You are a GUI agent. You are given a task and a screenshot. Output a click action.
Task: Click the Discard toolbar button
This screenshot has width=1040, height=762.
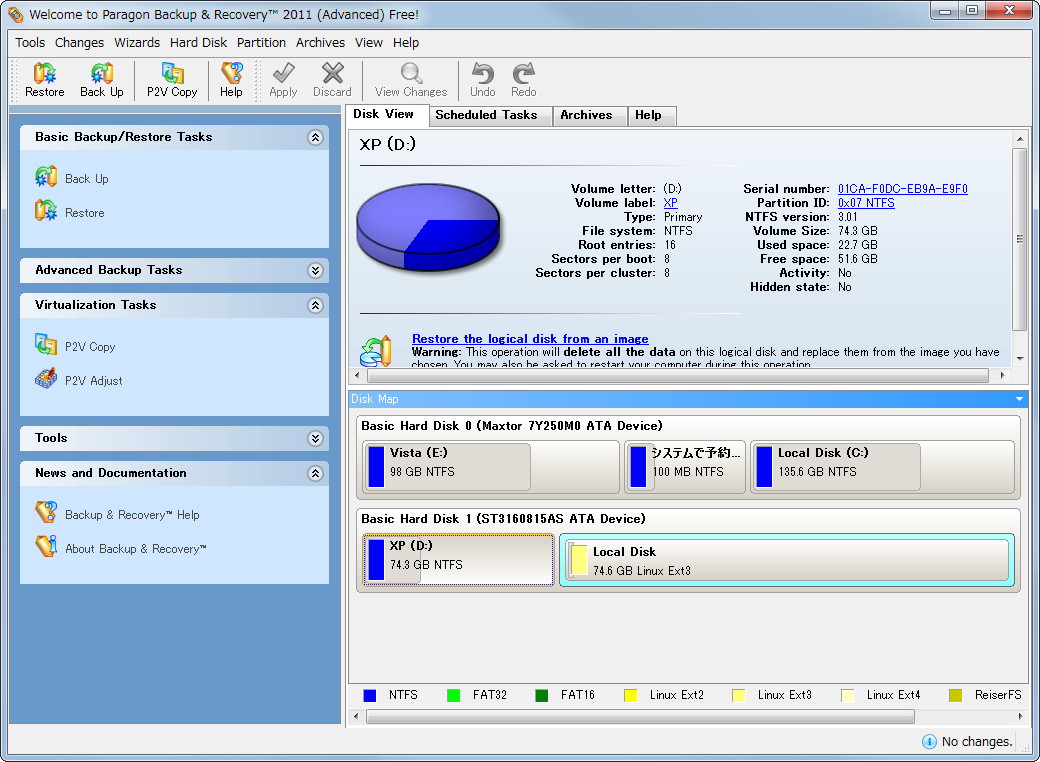tap(332, 79)
